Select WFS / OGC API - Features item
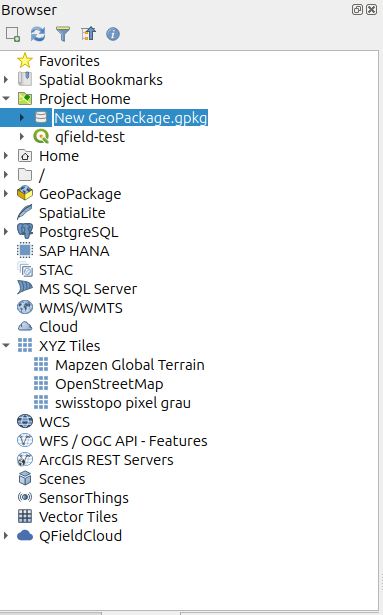 click(x=123, y=441)
